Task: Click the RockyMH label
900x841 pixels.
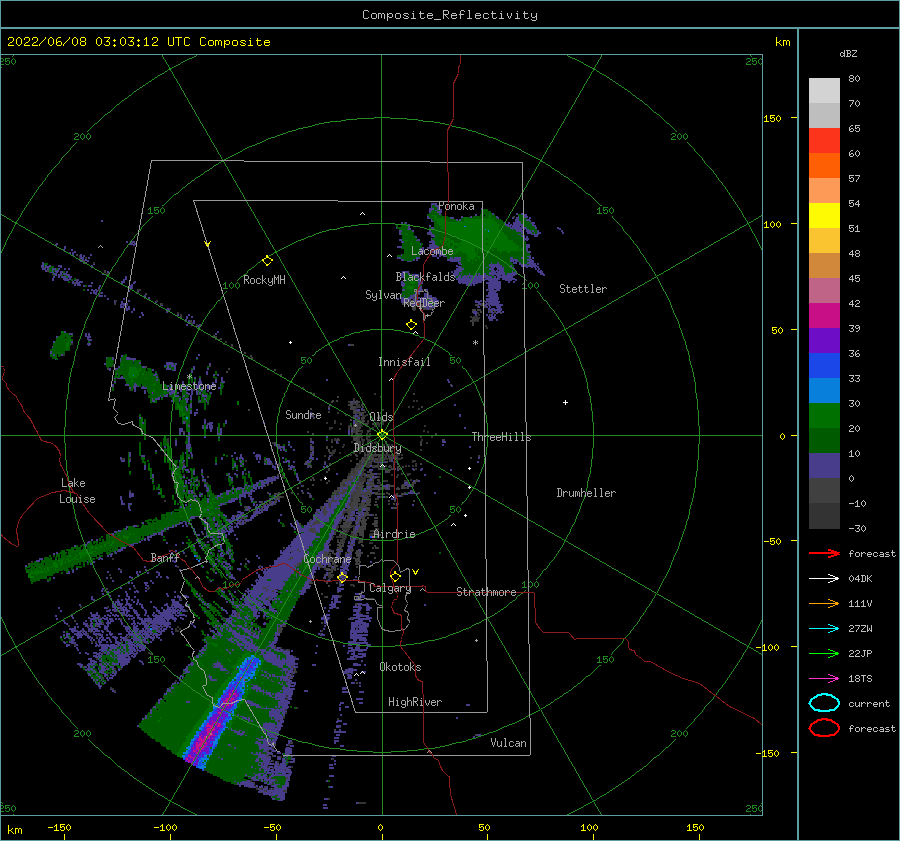Action: click(x=264, y=280)
